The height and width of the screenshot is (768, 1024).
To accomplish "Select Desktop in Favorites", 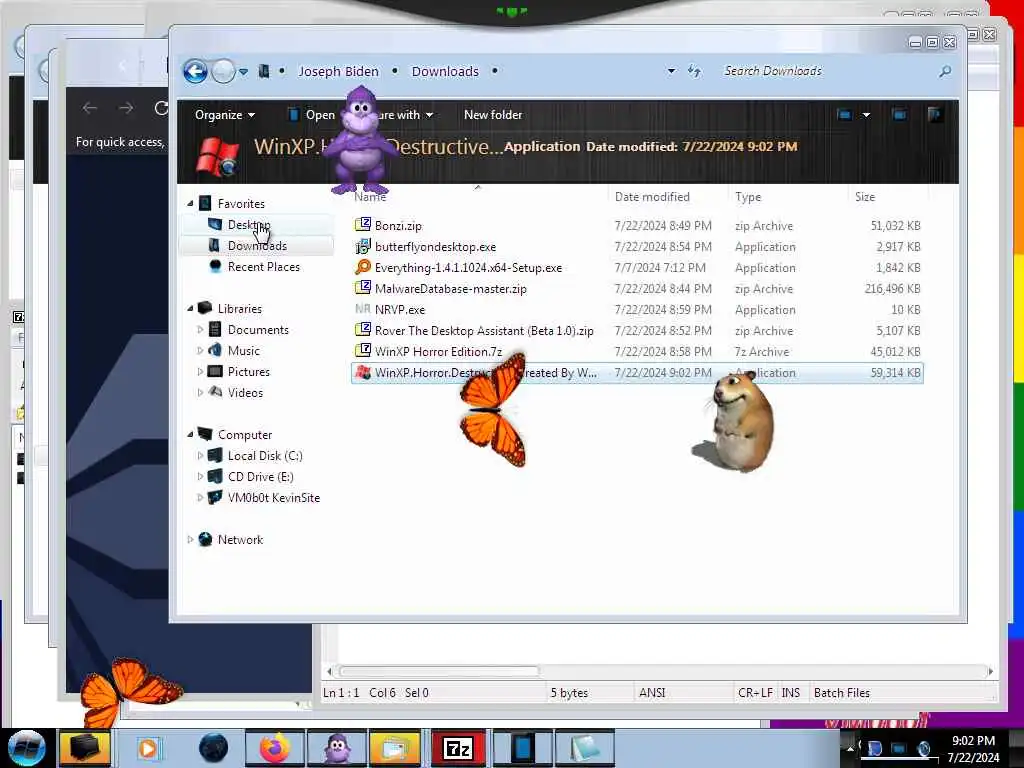I will click(x=248, y=225).
